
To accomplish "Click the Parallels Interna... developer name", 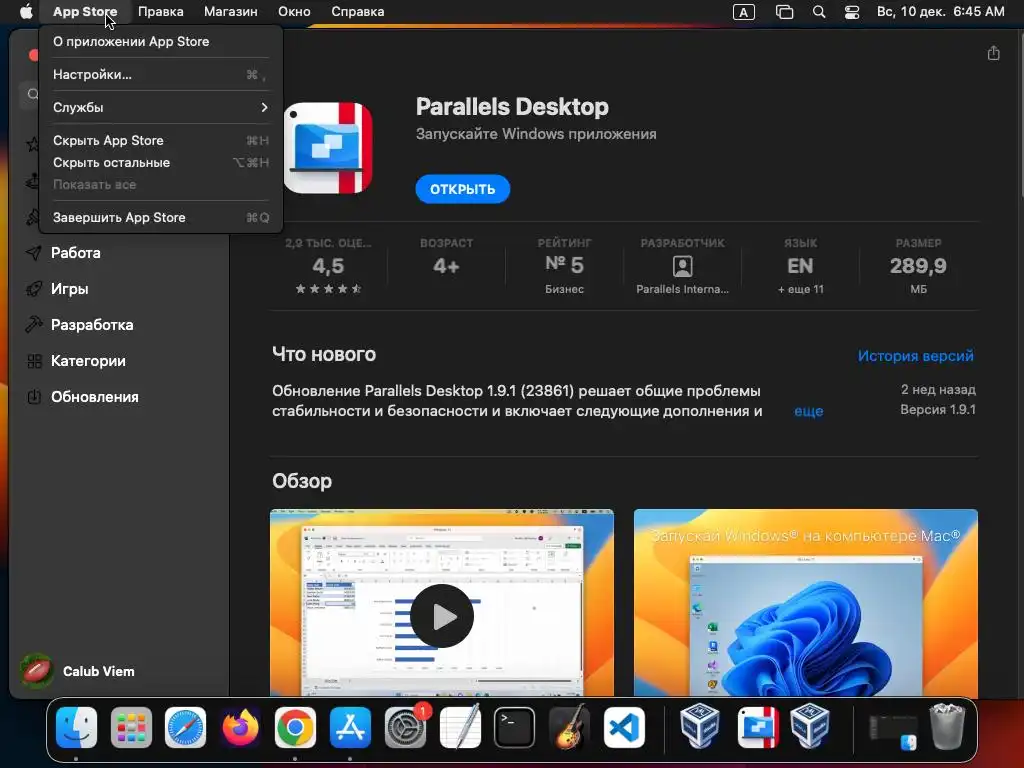I will pyautogui.click(x=682, y=289).
